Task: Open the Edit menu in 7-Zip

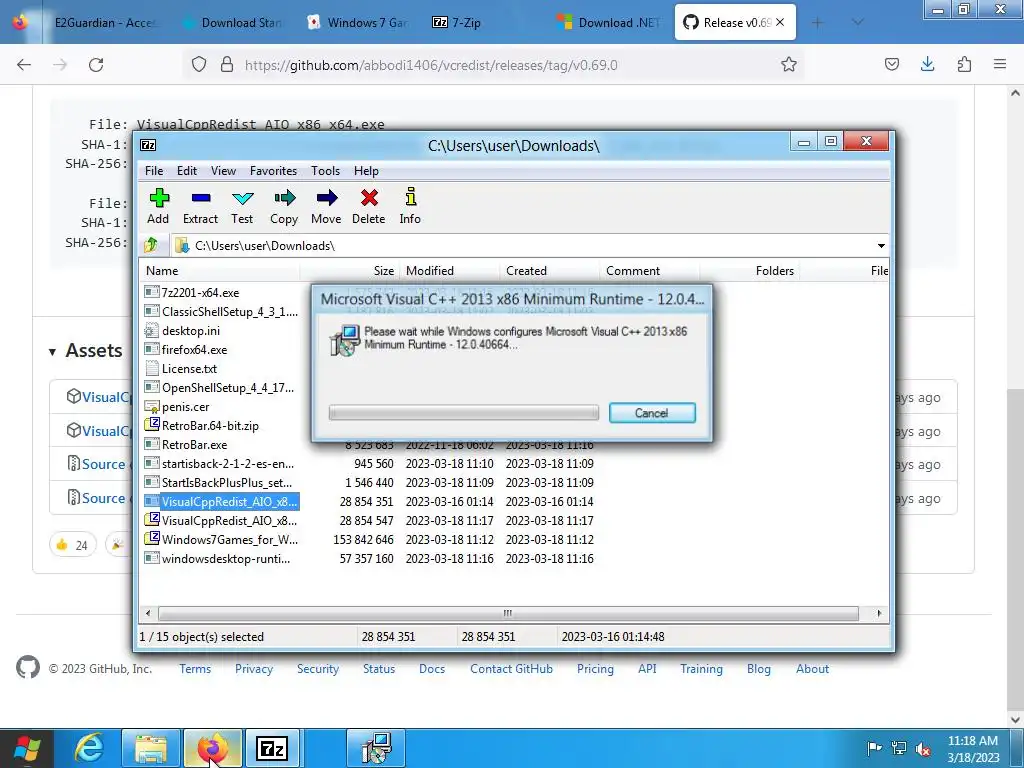Action: click(187, 170)
